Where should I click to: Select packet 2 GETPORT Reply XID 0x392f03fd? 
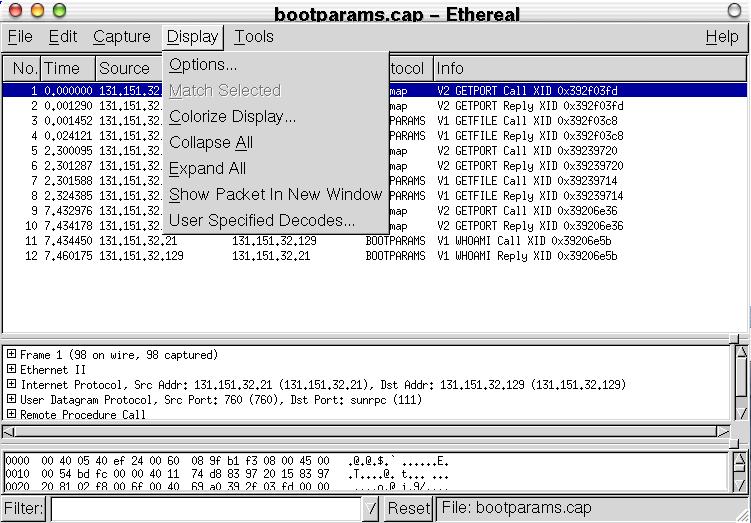click(x=375, y=105)
